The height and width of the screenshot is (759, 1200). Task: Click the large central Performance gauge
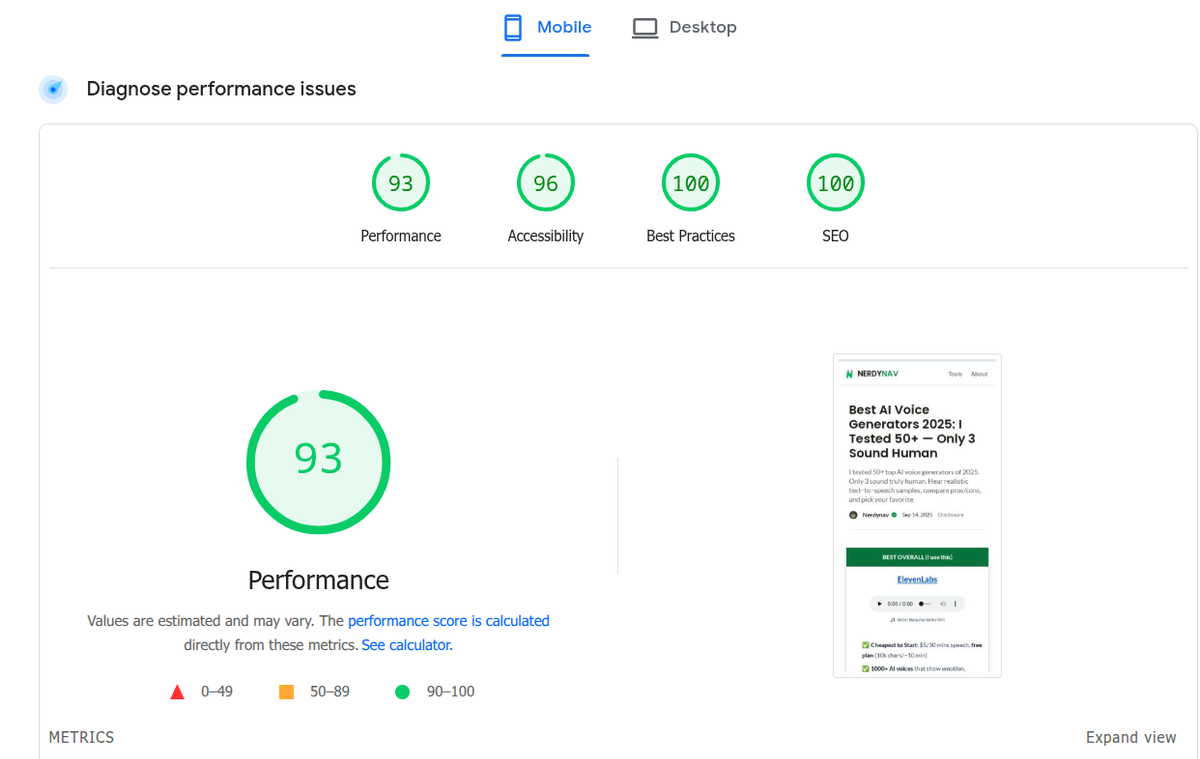tap(318, 461)
